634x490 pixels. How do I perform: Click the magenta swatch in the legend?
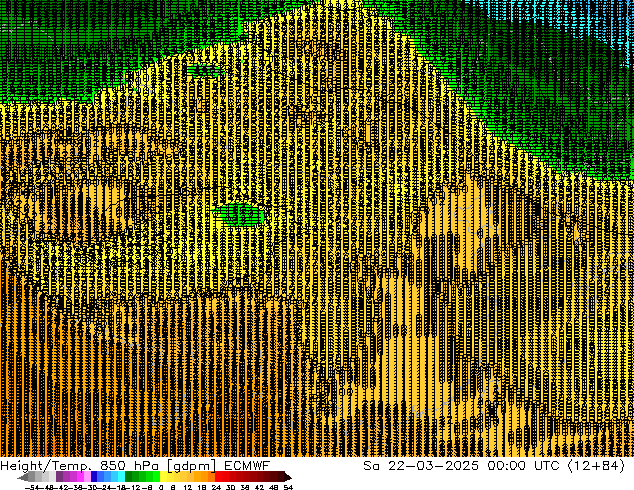tap(80, 477)
